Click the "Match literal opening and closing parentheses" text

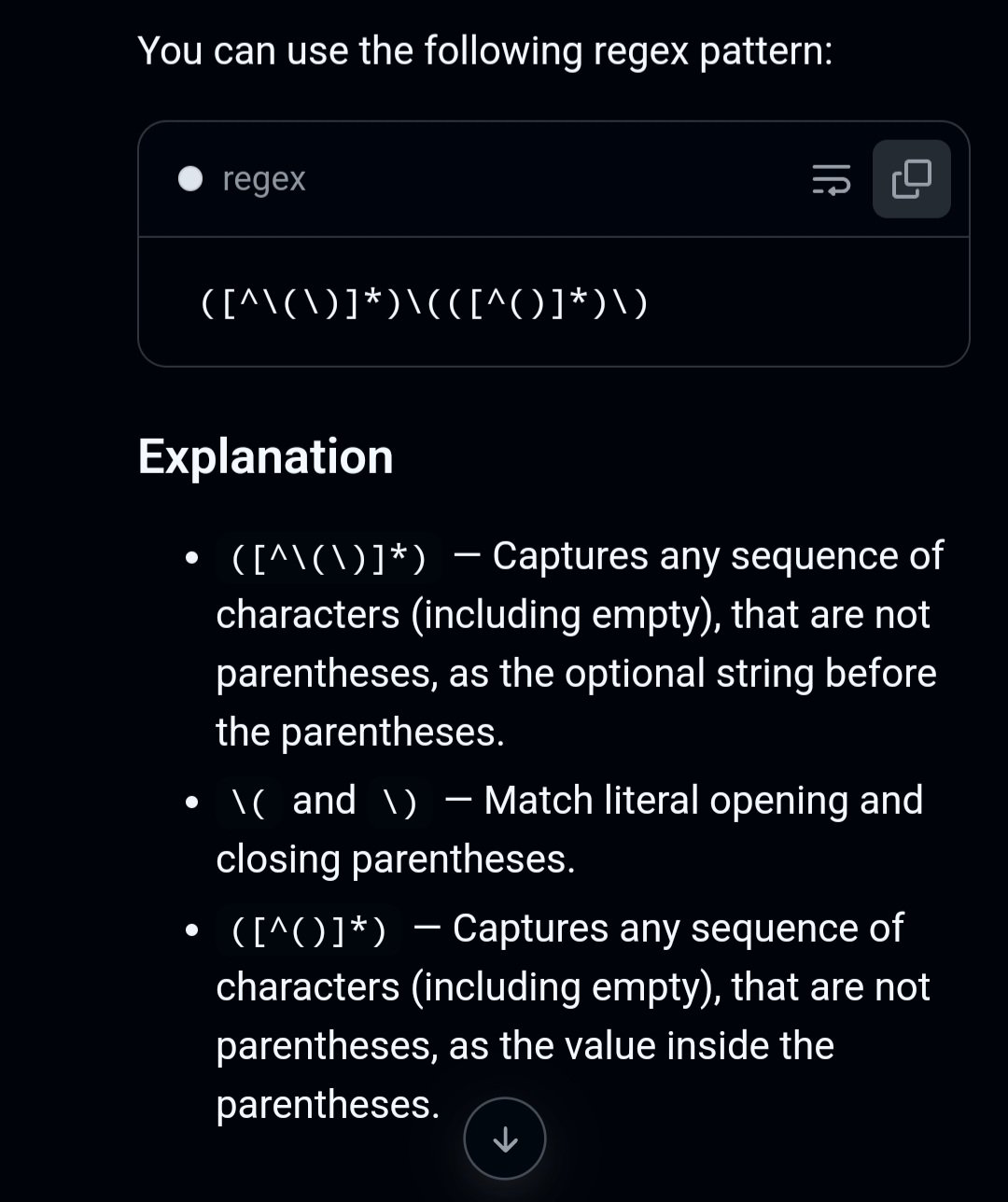pos(569,830)
